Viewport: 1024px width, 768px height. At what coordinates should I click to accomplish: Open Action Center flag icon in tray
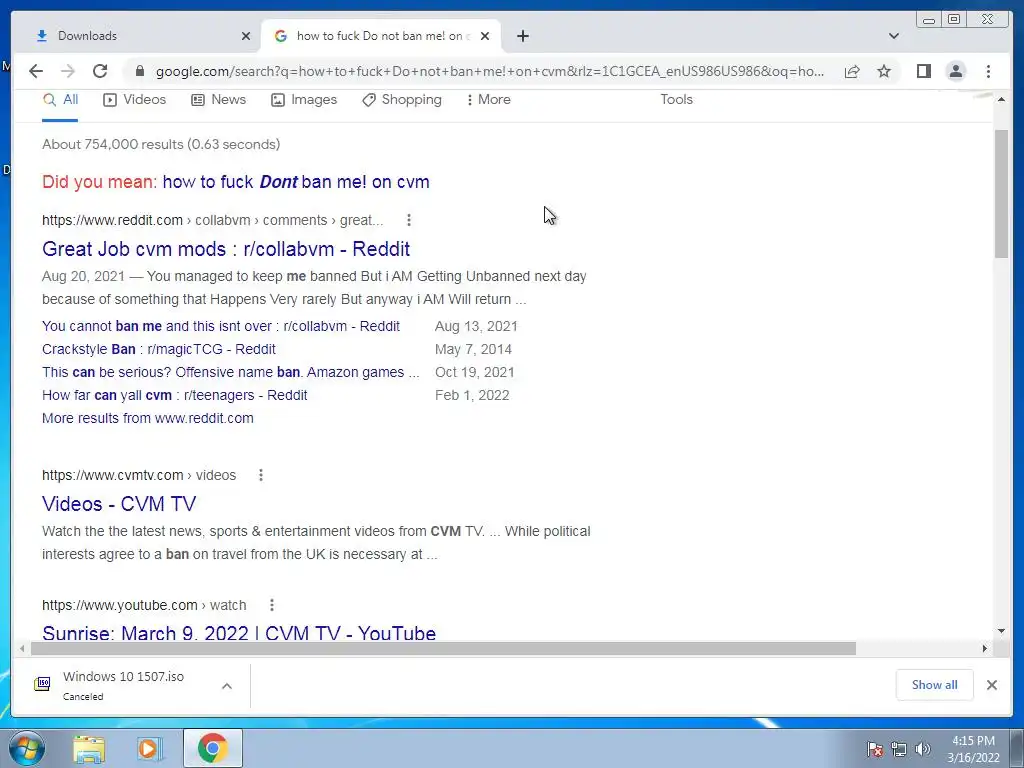click(875, 749)
